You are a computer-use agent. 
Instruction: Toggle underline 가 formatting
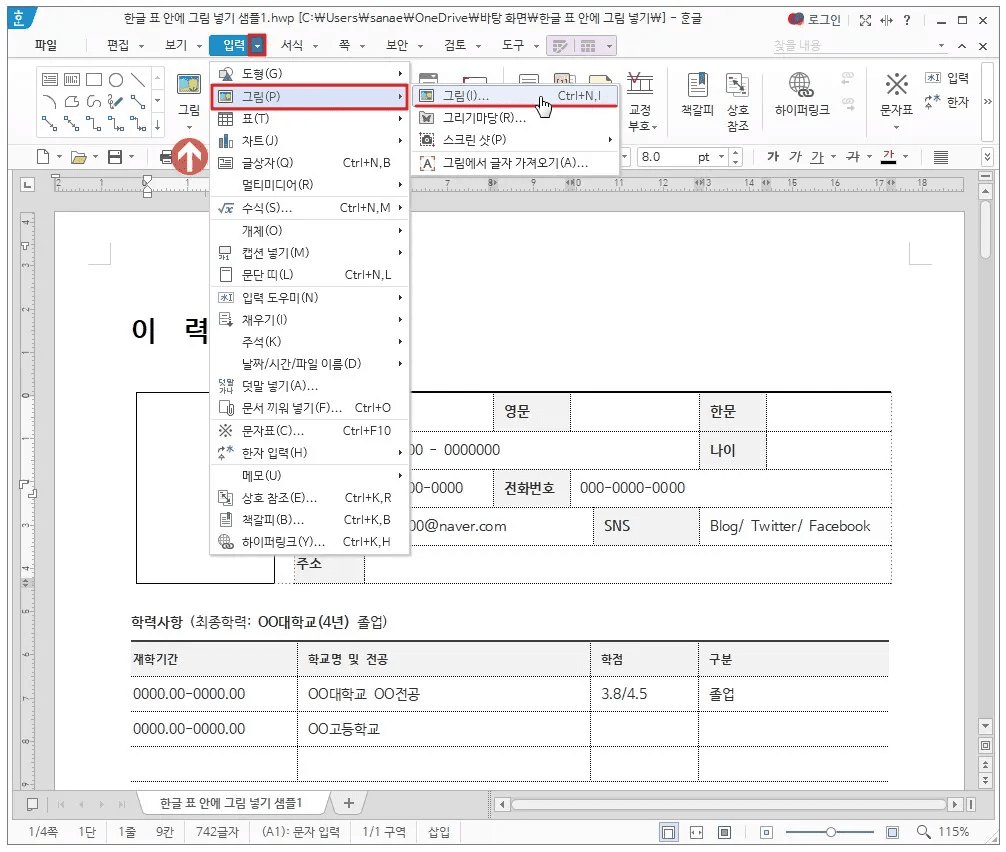tap(817, 157)
